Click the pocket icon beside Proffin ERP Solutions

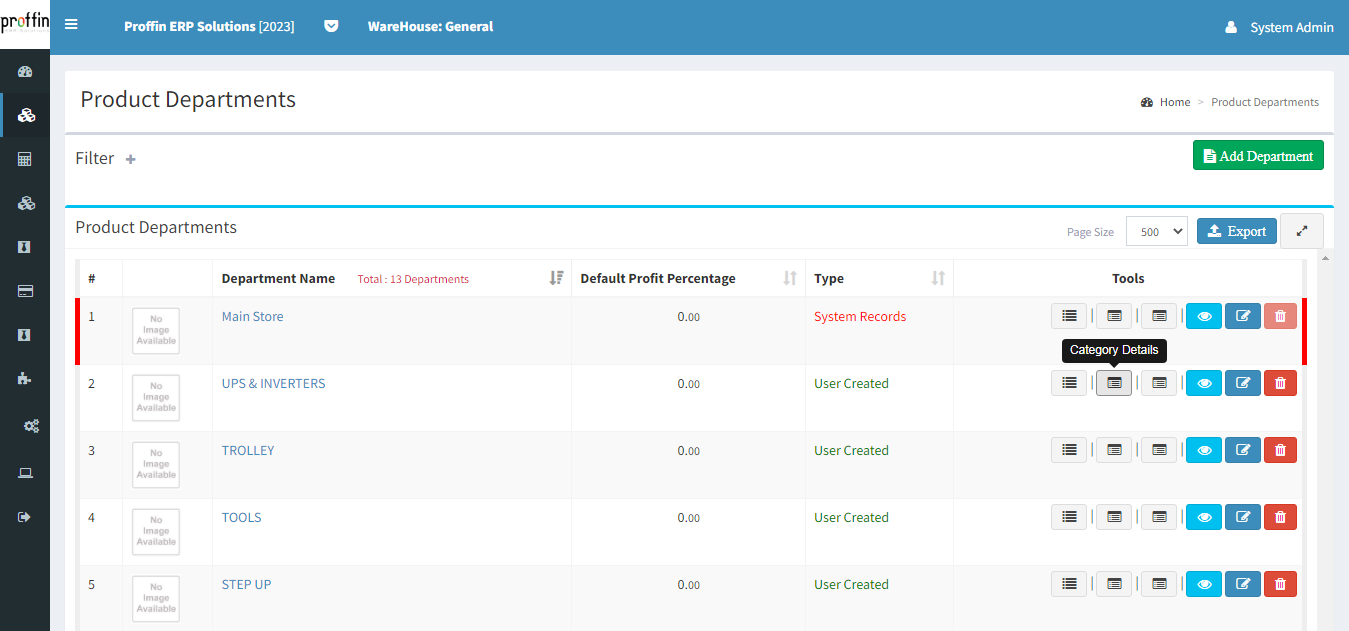(331, 27)
